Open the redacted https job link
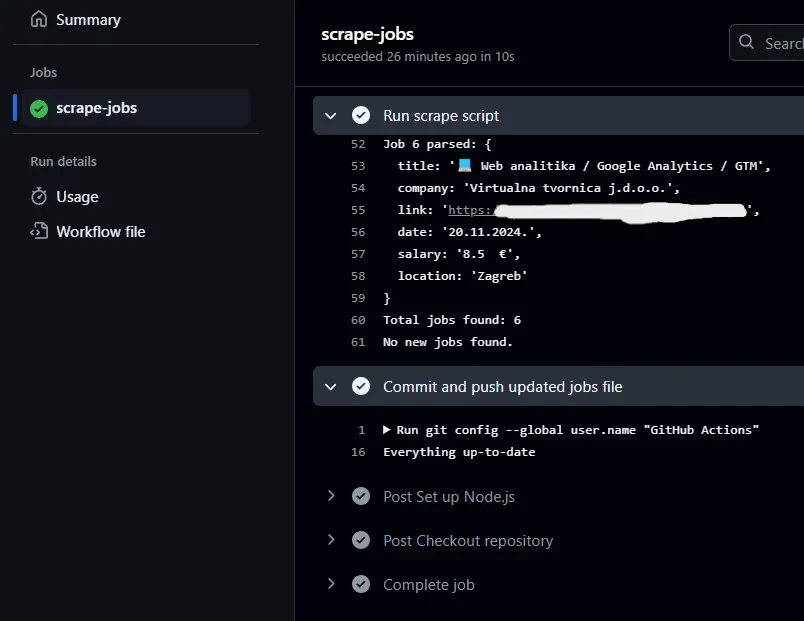 click(x=470, y=210)
